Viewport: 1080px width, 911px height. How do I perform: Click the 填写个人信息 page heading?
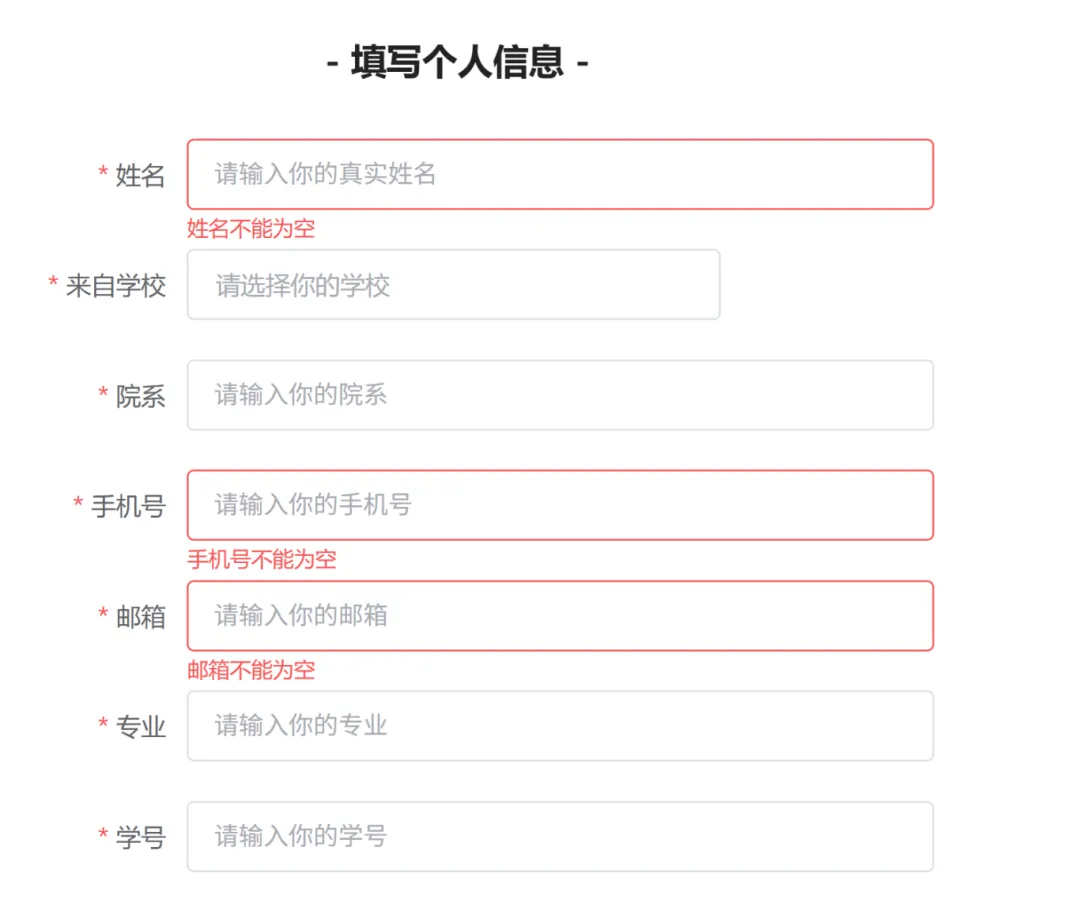[458, 64]
